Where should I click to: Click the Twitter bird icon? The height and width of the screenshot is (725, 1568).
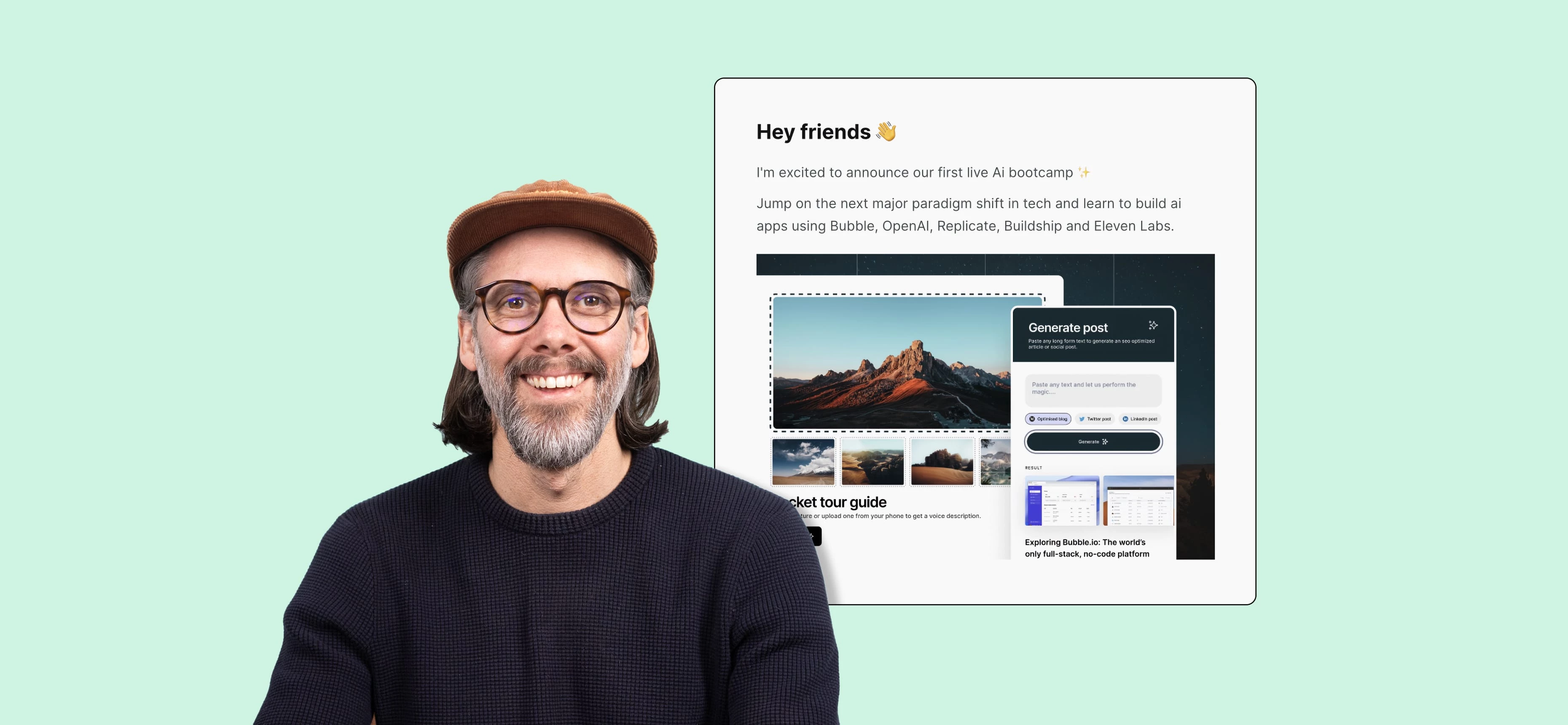click(1082, 419)
